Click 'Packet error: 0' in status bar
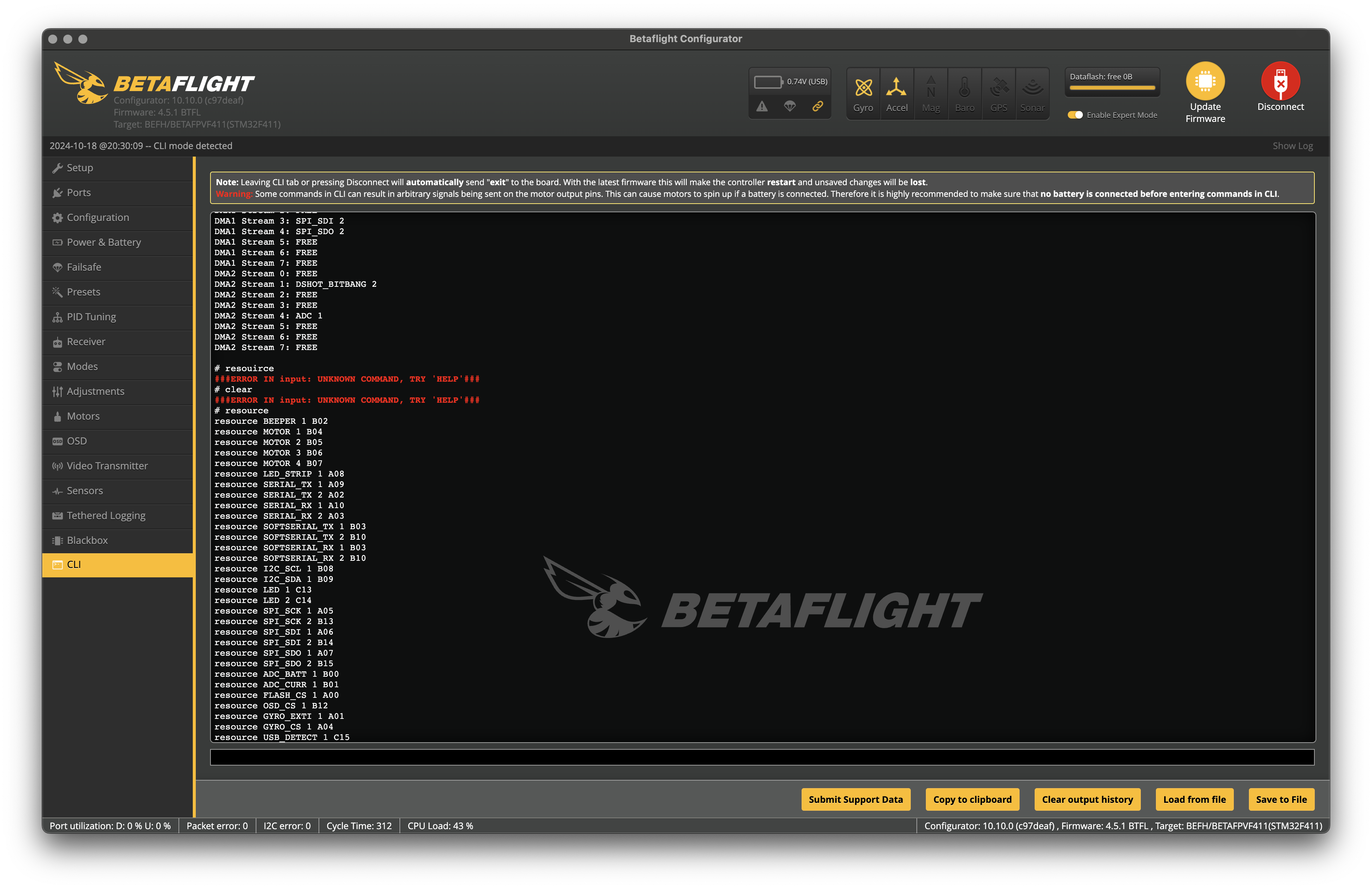 pyautogui.click(x=217, y=826)
